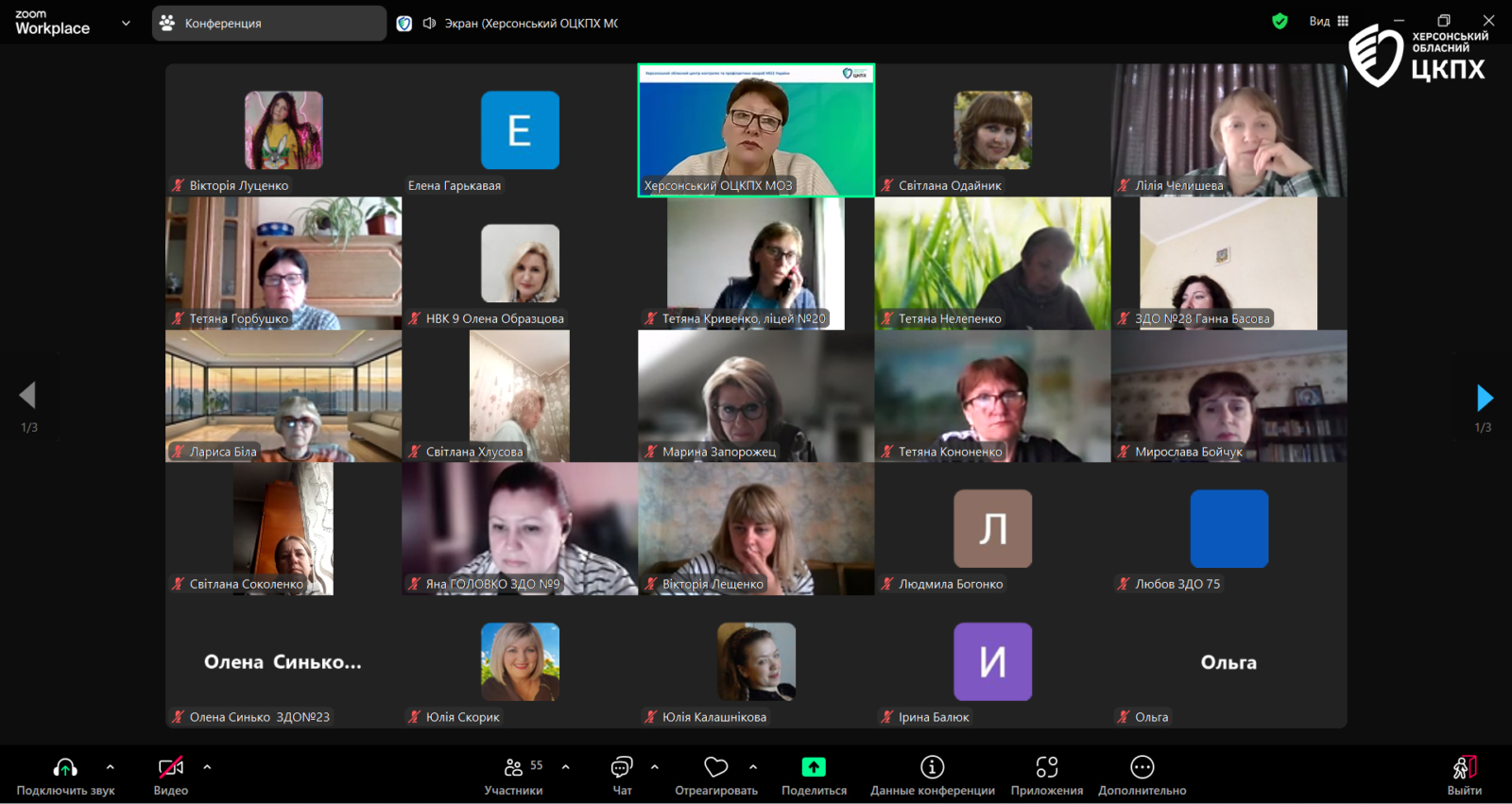Open the Вид view menu
The height and width of the screenshot is (804, 1512).
(1329, 22)
